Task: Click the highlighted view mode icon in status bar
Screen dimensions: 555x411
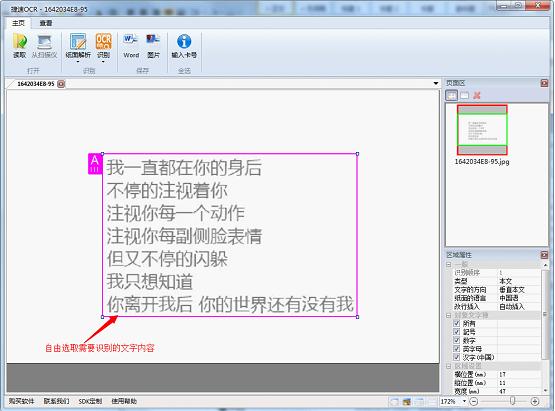Action: (x=407, y=401)
